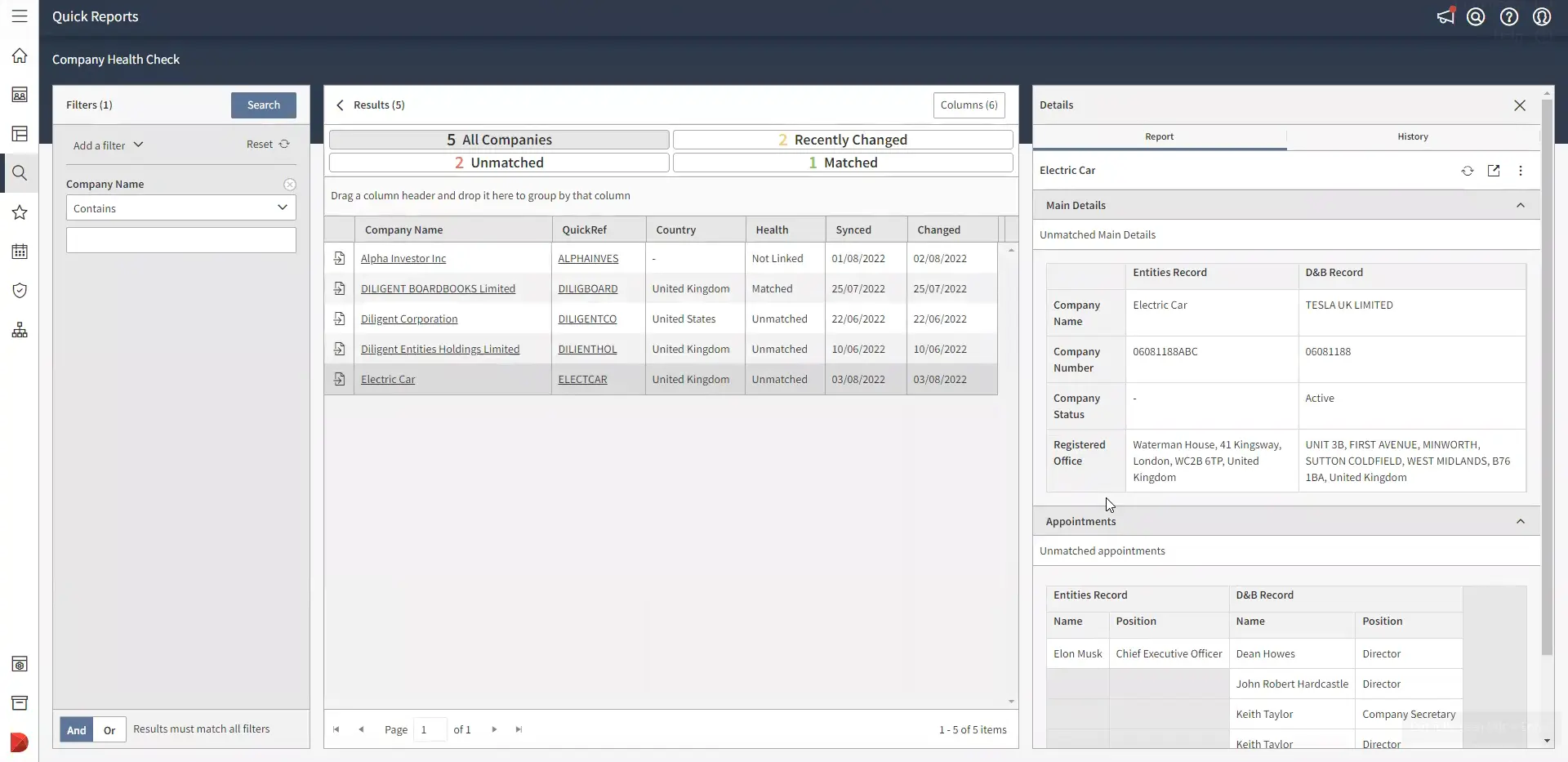Filter by Unmatched companies
1568x762 pixels.
pos(499,163)
